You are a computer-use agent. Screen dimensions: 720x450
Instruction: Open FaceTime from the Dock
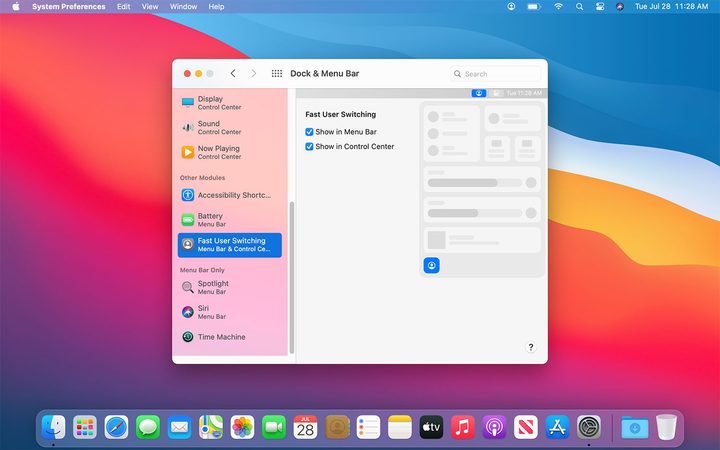click(274, 427)
